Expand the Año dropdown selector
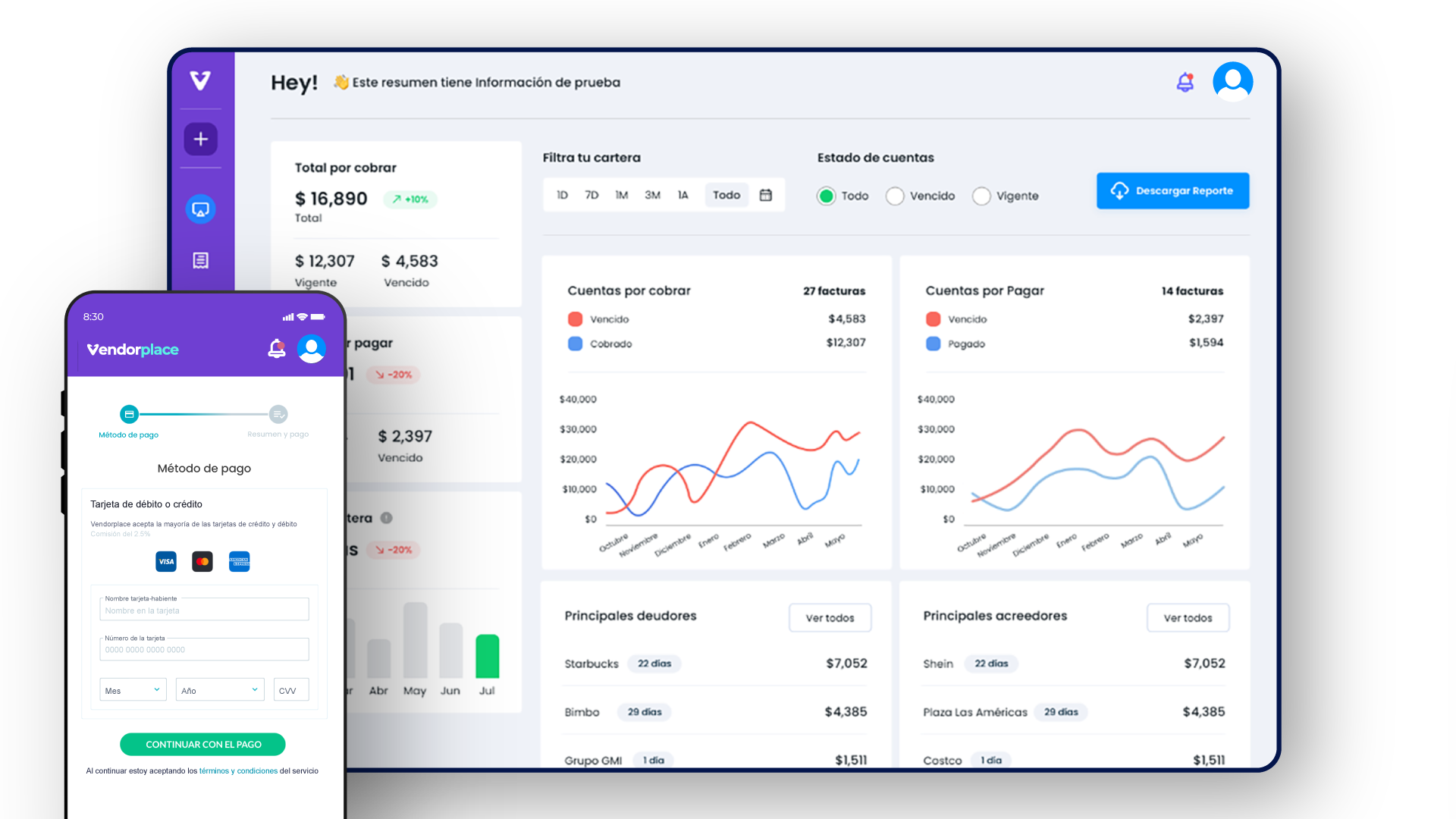This screenshot has width=1456, height=819. tap(219, 689)
